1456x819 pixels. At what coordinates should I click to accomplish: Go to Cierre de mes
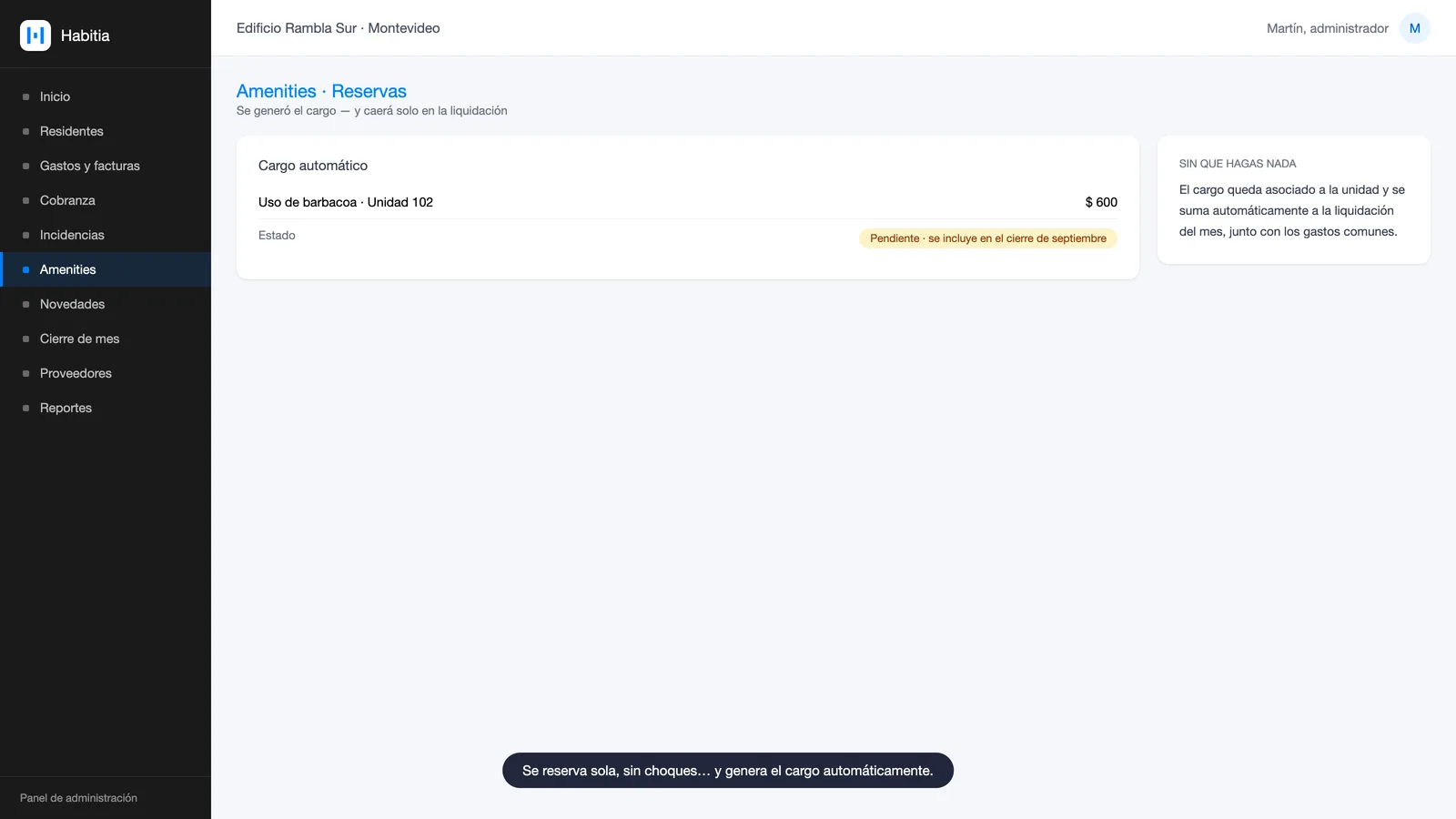point(106,339)
